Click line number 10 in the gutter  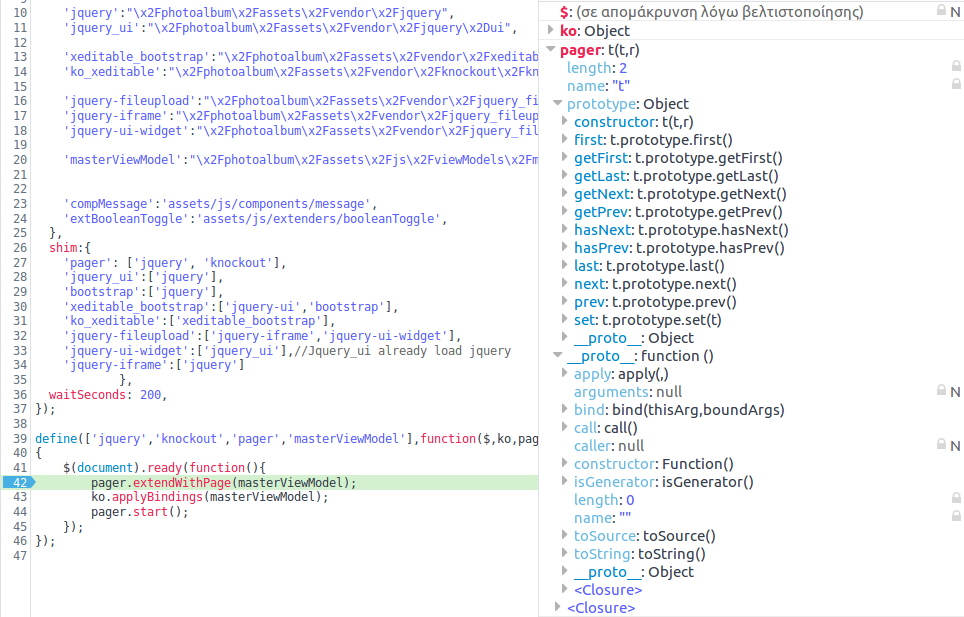coord(20,13)
